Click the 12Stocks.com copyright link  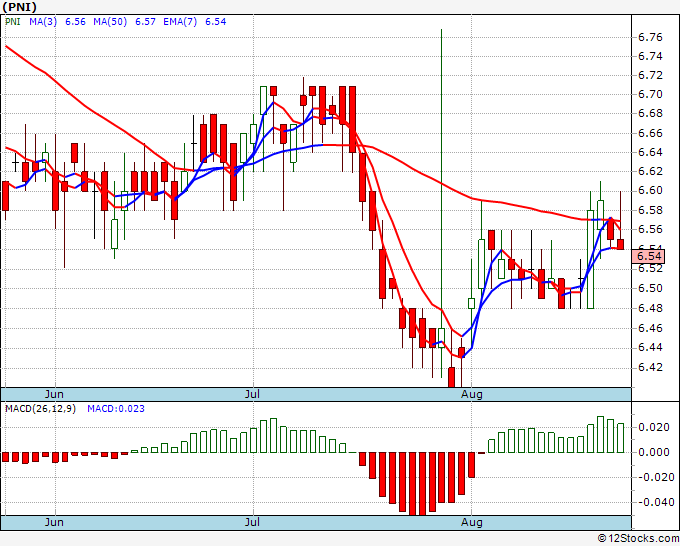pyautogui.click(x=638, y=538)
